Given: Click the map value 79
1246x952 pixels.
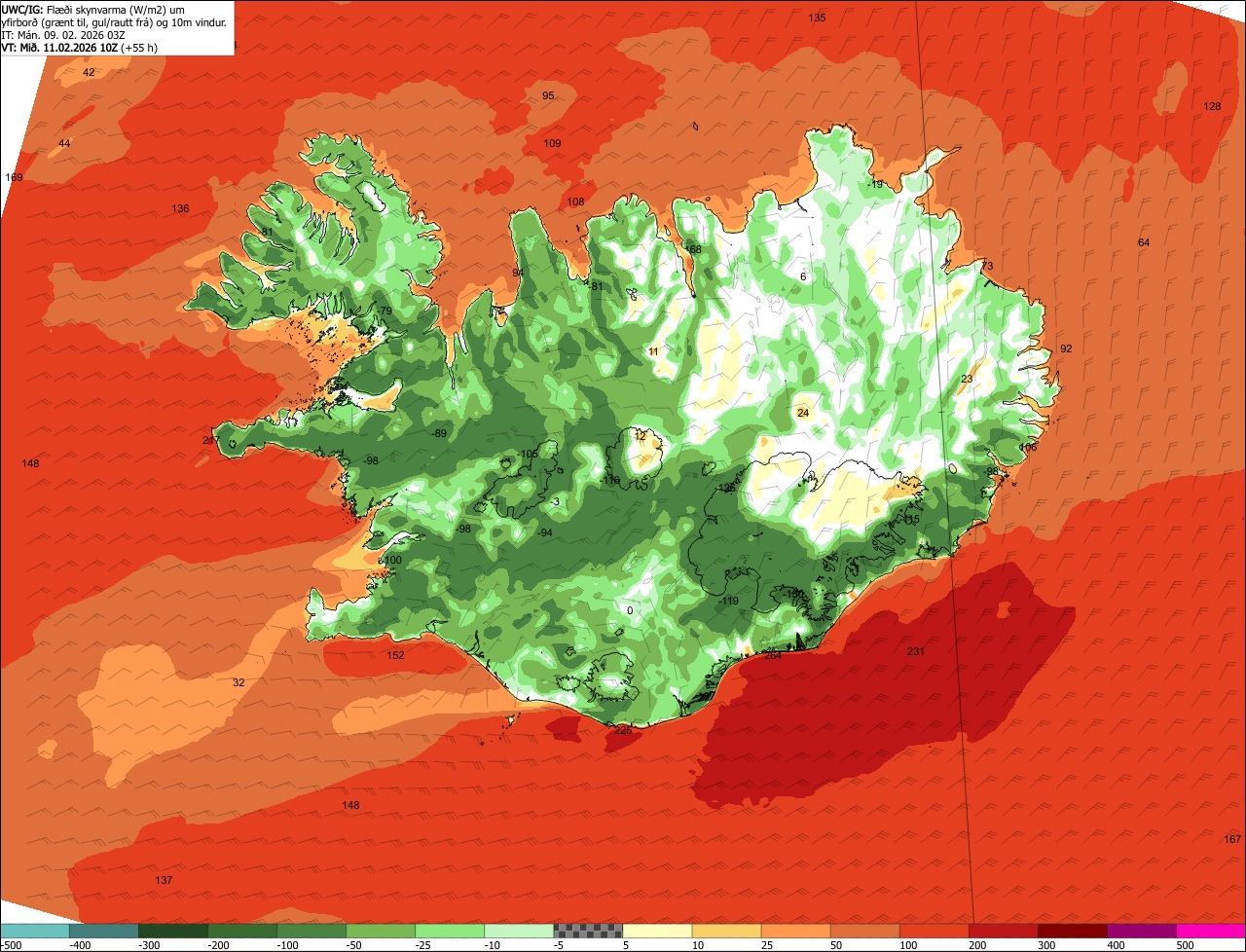Looking at the screenshot, I should point(385,311).
